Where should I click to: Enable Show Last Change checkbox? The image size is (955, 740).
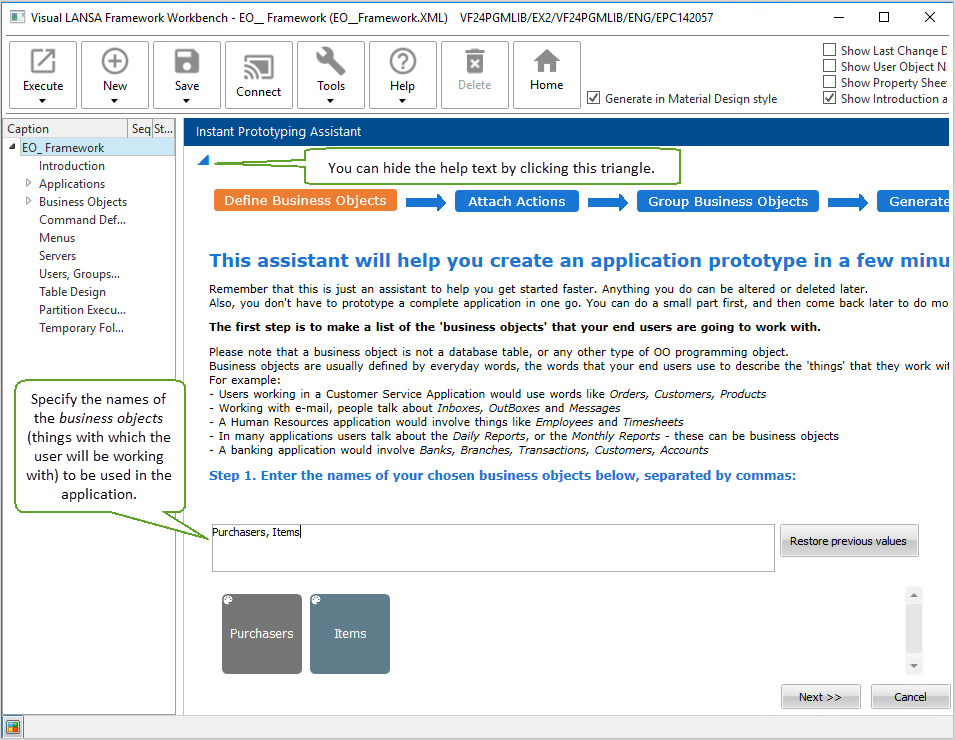coord(829,50)
